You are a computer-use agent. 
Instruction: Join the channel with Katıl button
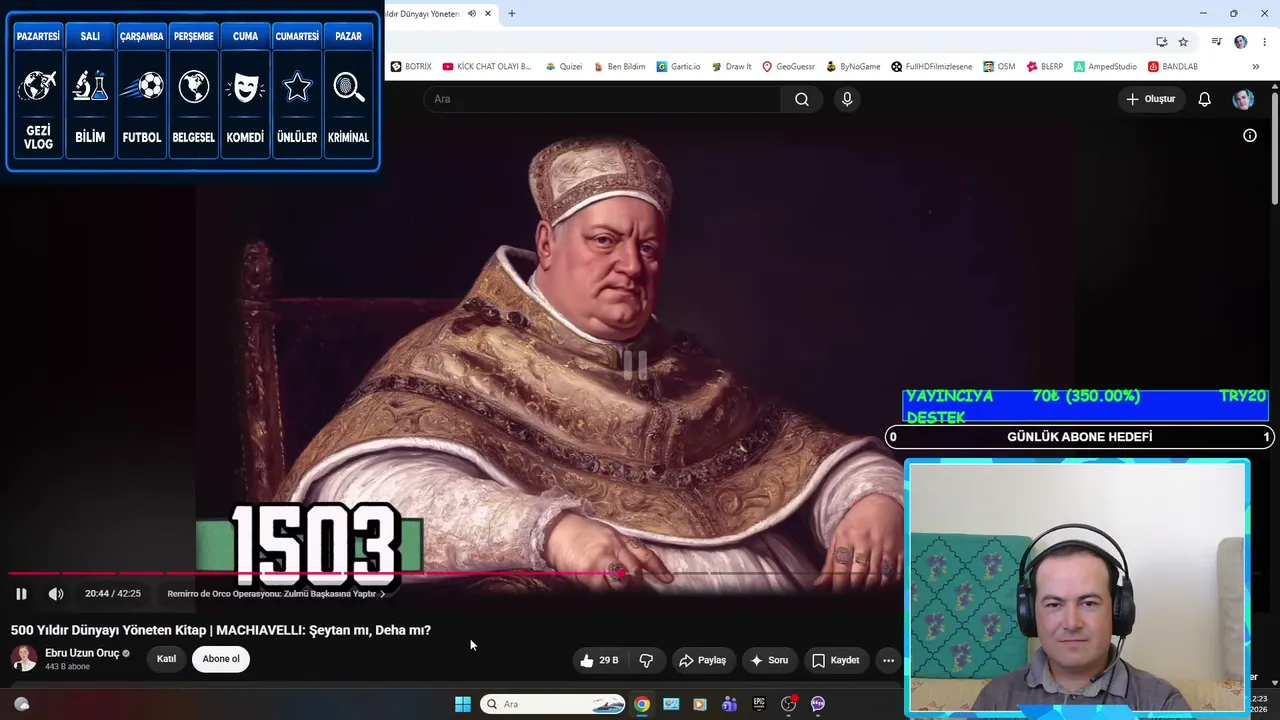click(x=167, y=659)
